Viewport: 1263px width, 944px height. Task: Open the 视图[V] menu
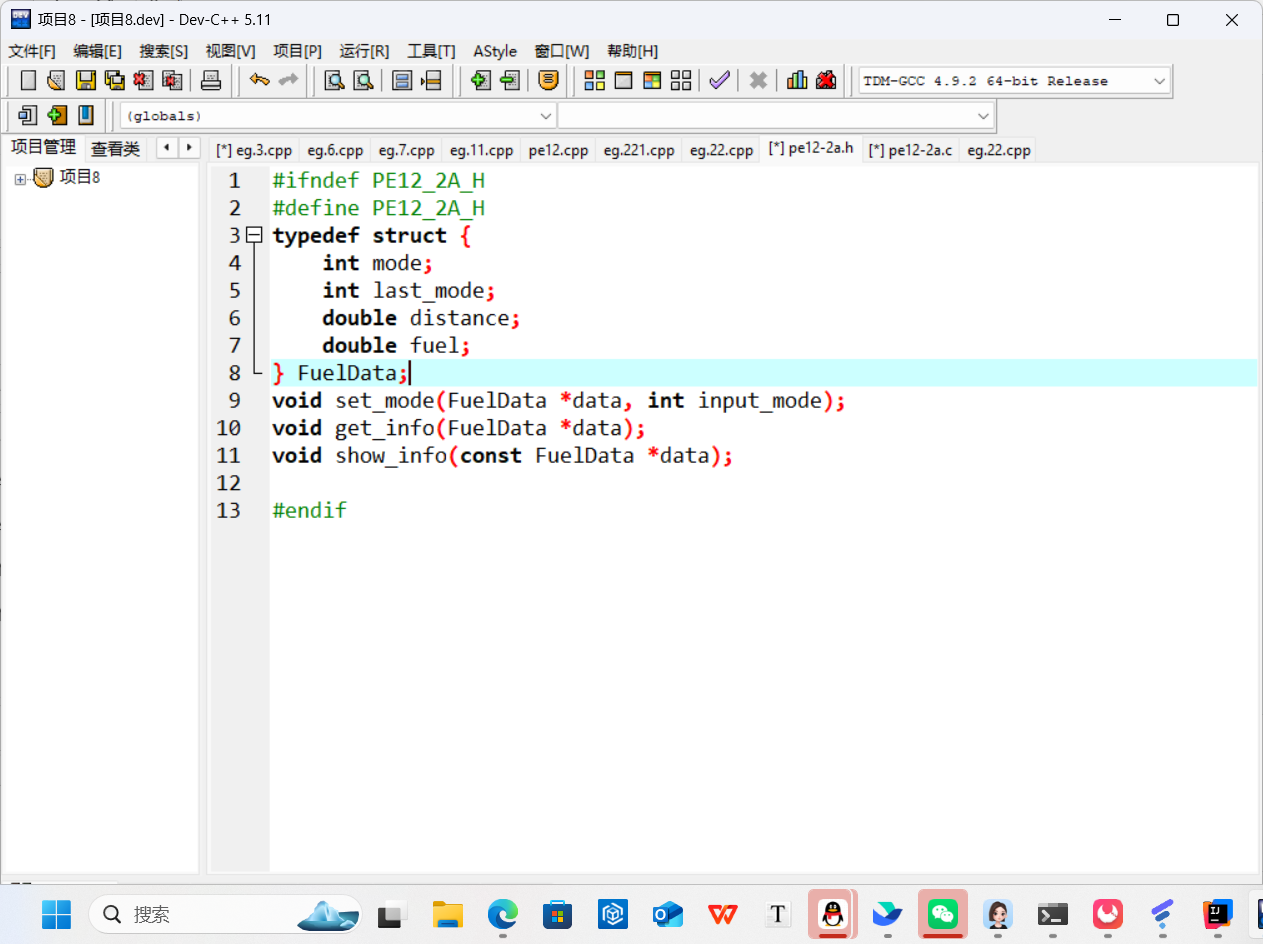(230, 51)
